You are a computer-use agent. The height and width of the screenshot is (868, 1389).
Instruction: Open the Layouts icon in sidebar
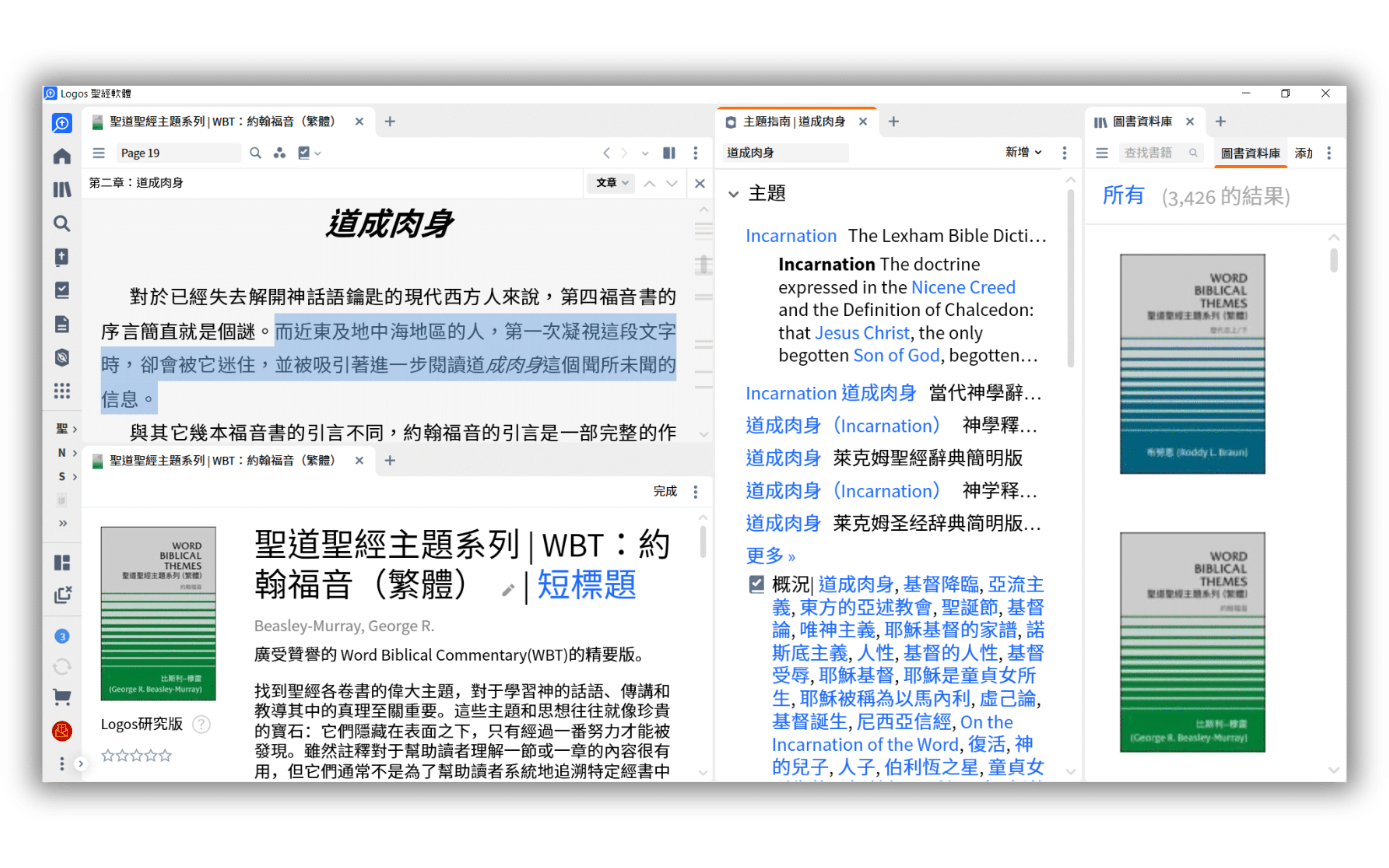(62, 563)
